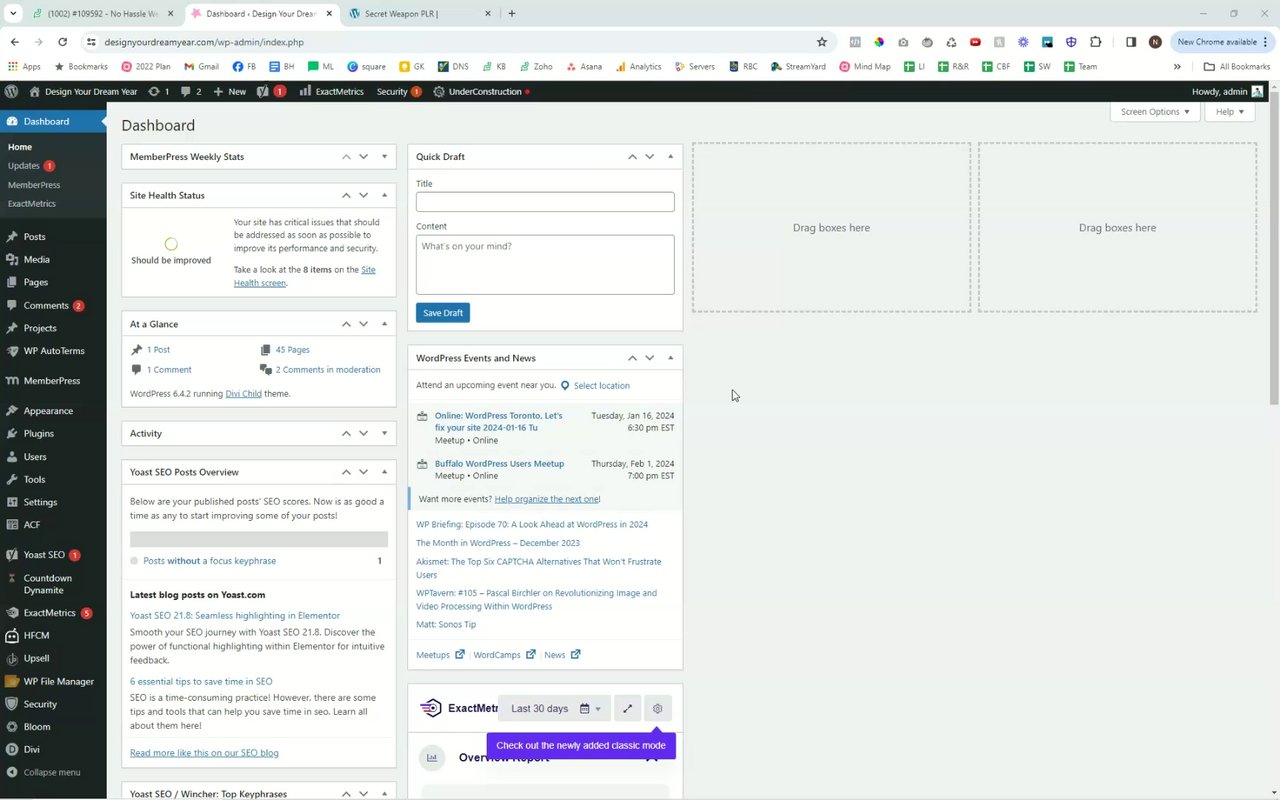Click the Select location link

coord(601,386)
